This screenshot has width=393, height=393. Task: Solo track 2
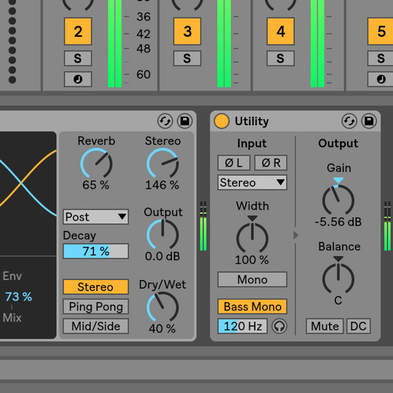(78, 58)
